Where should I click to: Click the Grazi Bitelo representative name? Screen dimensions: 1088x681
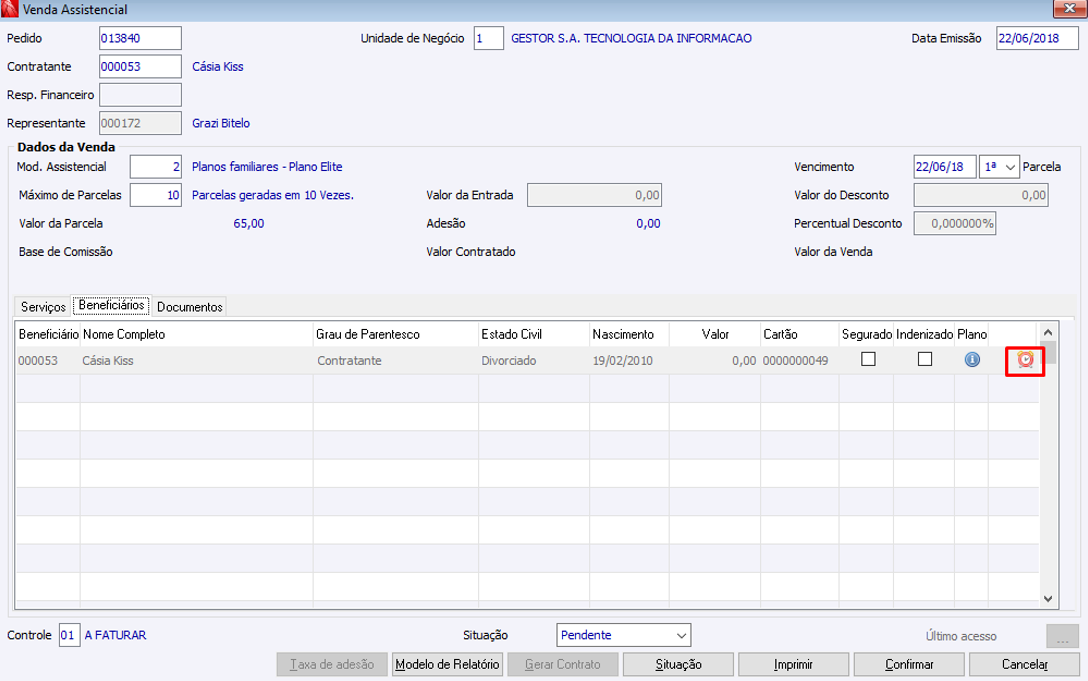[221, 124]
